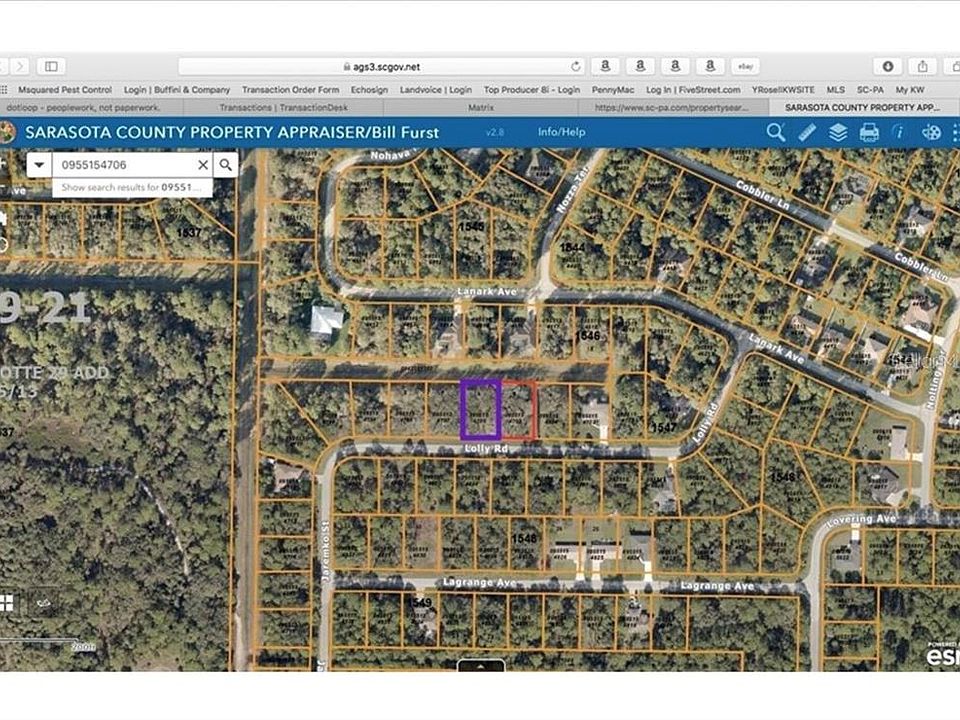Open the eBay shortcut button
Image resolution: width=960 pixels, height=720 pixels.
click(745, 66)
